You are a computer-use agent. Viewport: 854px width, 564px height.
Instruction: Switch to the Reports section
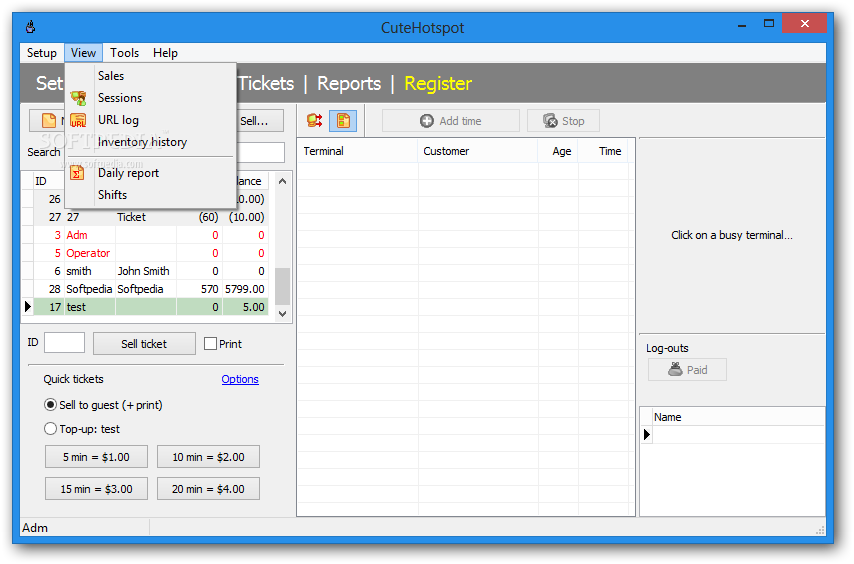(349, 83)
